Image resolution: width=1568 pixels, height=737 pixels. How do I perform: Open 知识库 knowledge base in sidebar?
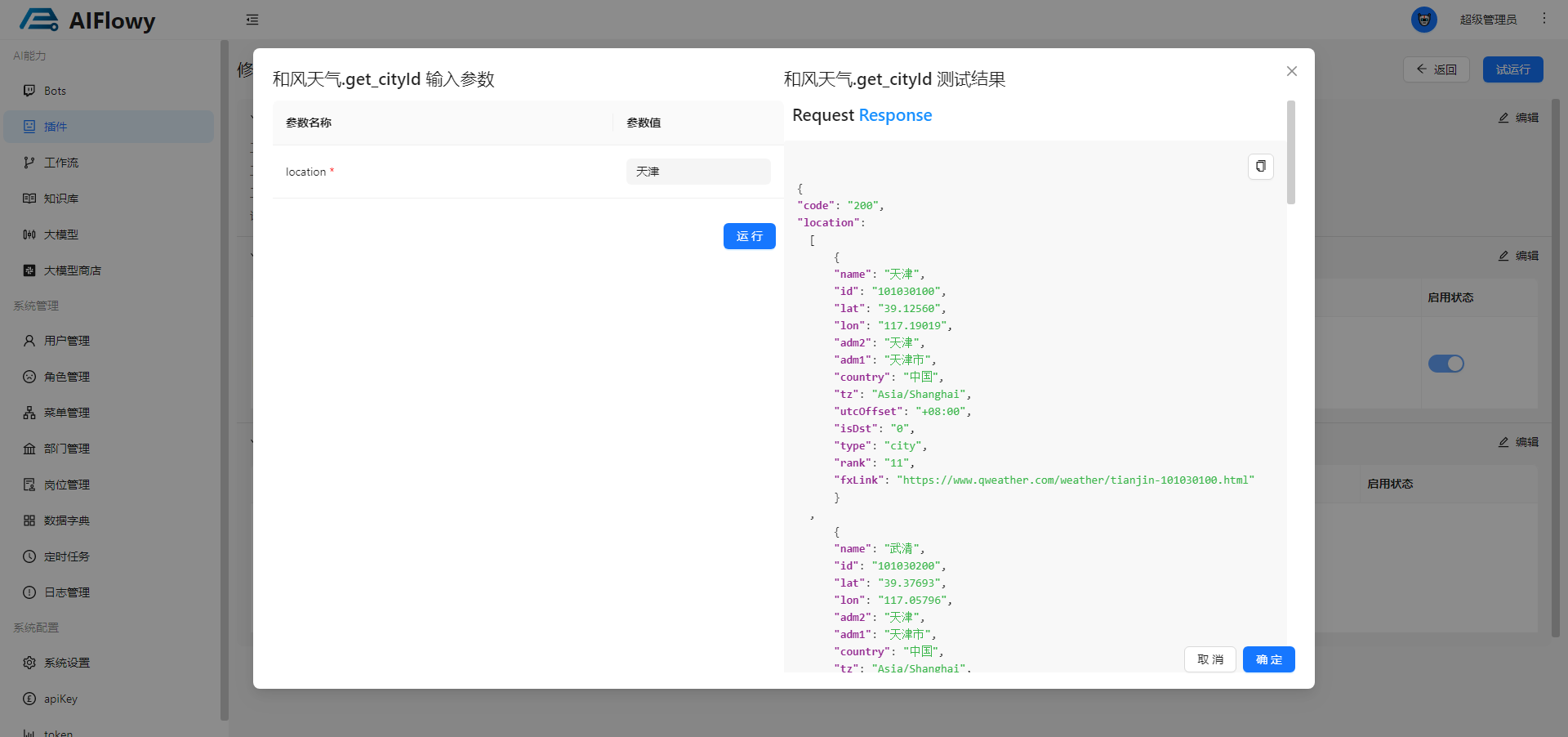(x=61, y=199)
